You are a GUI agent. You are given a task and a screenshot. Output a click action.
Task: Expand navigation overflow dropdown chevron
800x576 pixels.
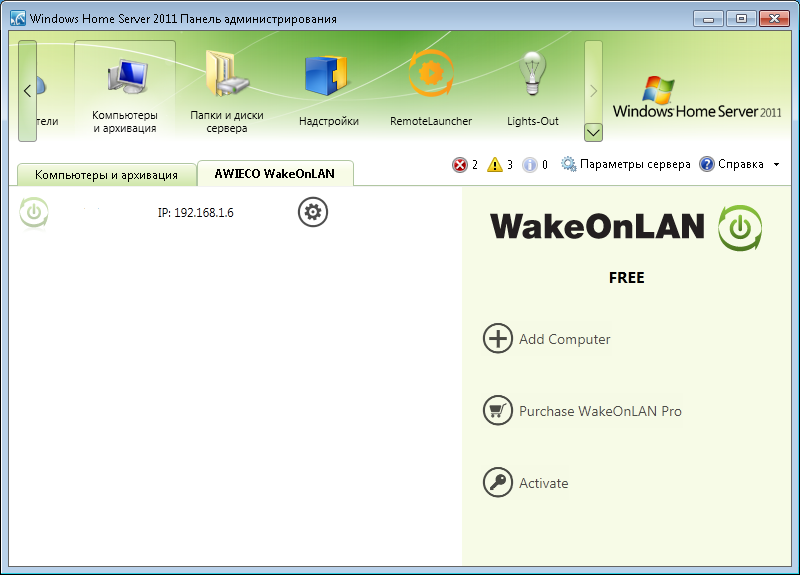pos(593,133)
